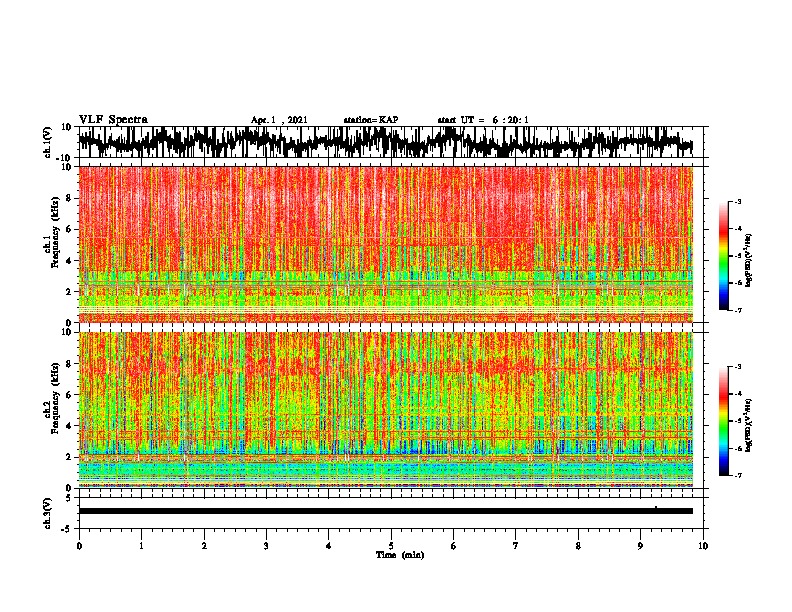Click time axis tick label '4'
Image resolution: width=792 pixels, height=612 pixels.
[x=329, y=546]
